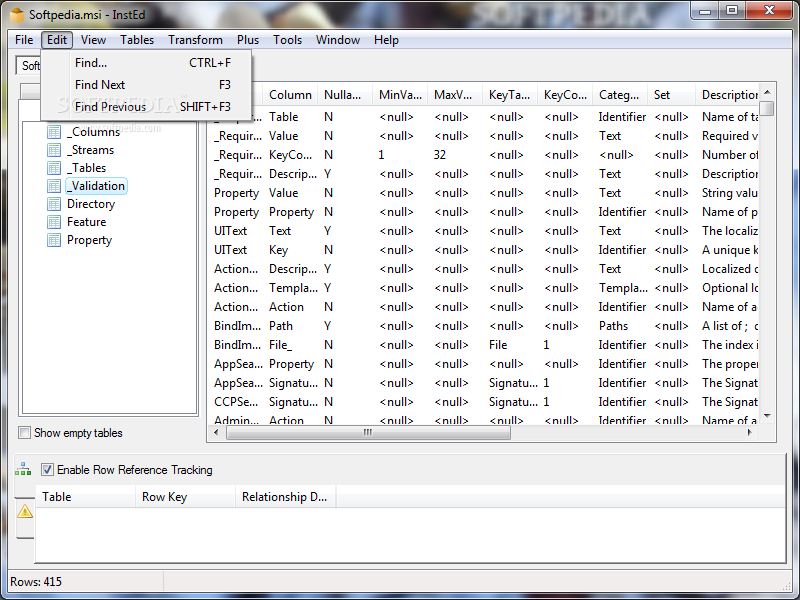Viewport: 800px width, 600px height.
Task: Select the _Streams table in tree
Action: pos(90,150)
